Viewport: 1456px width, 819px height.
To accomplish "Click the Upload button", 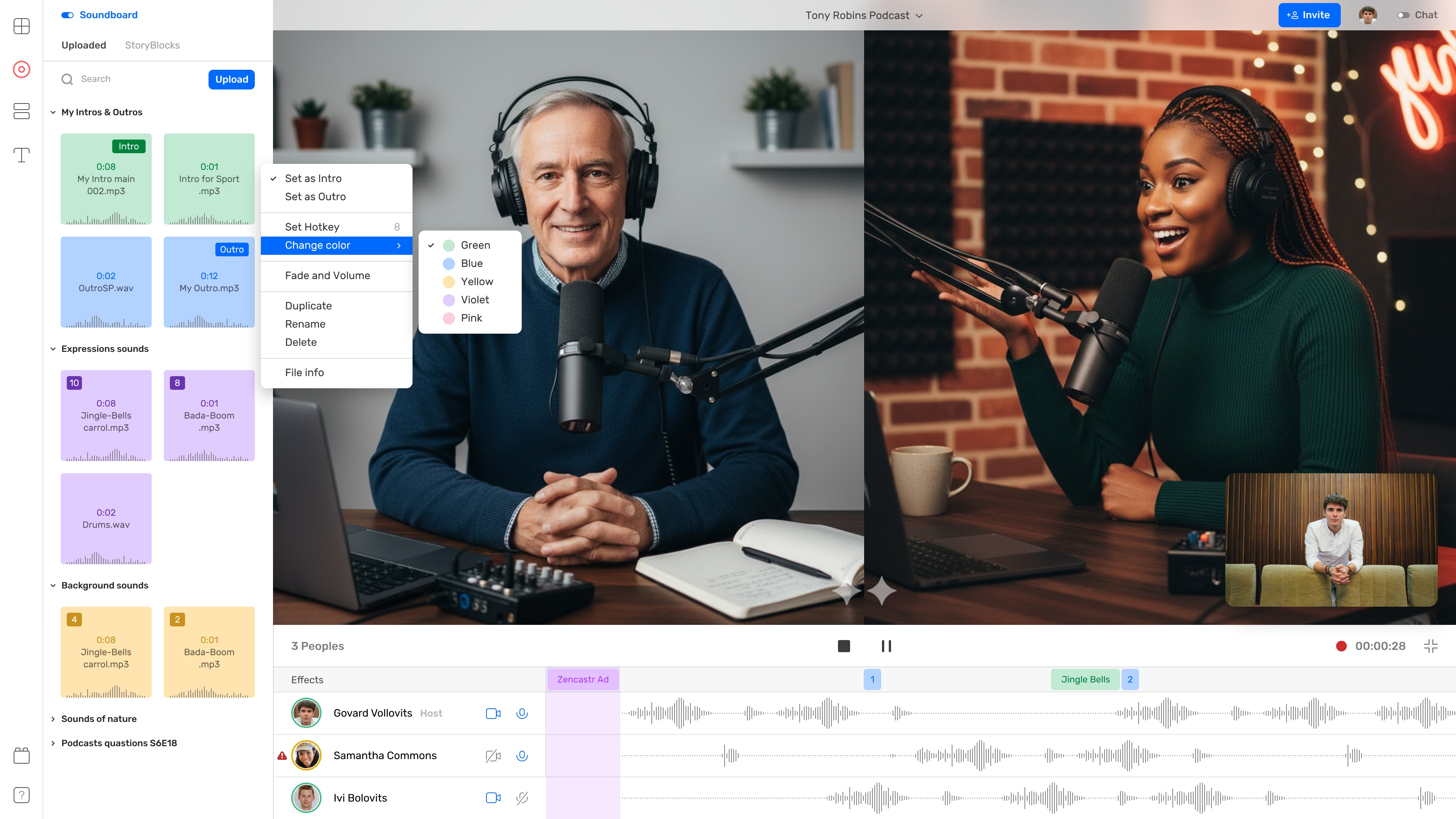I will (x=231, y=79).
